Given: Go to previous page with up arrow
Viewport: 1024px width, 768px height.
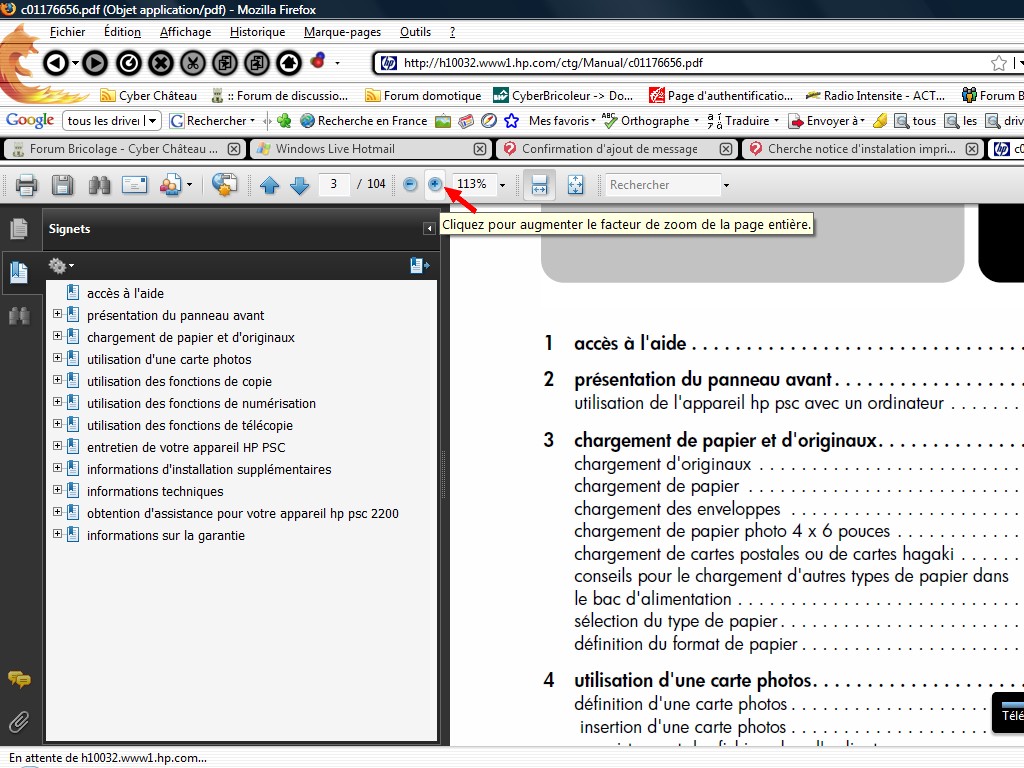Looking at the screenshot, I should [x=269, y=185].
